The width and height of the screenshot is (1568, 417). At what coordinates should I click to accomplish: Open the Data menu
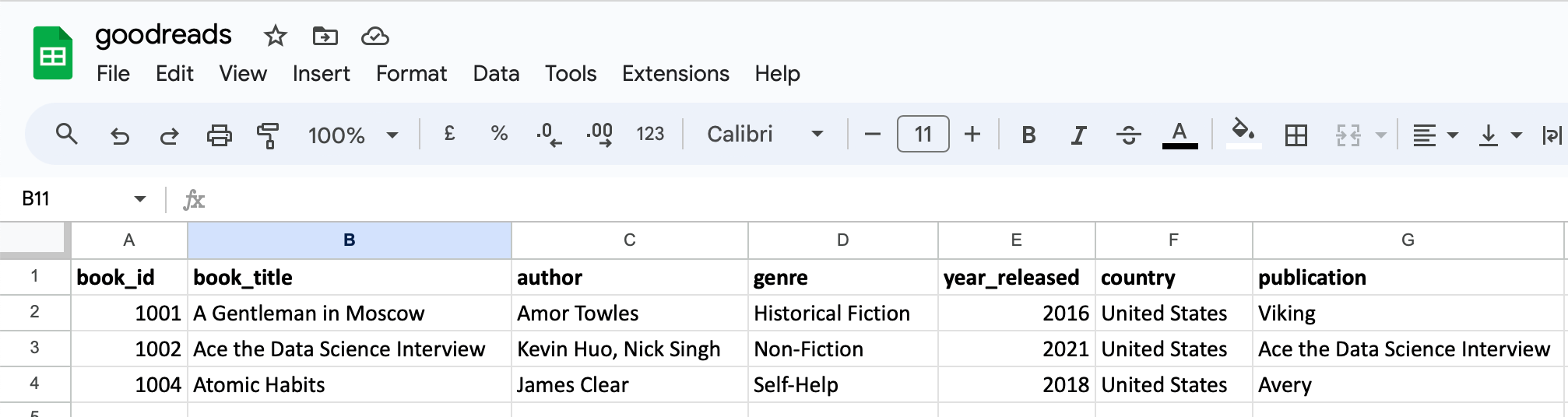tap(496, 73)
